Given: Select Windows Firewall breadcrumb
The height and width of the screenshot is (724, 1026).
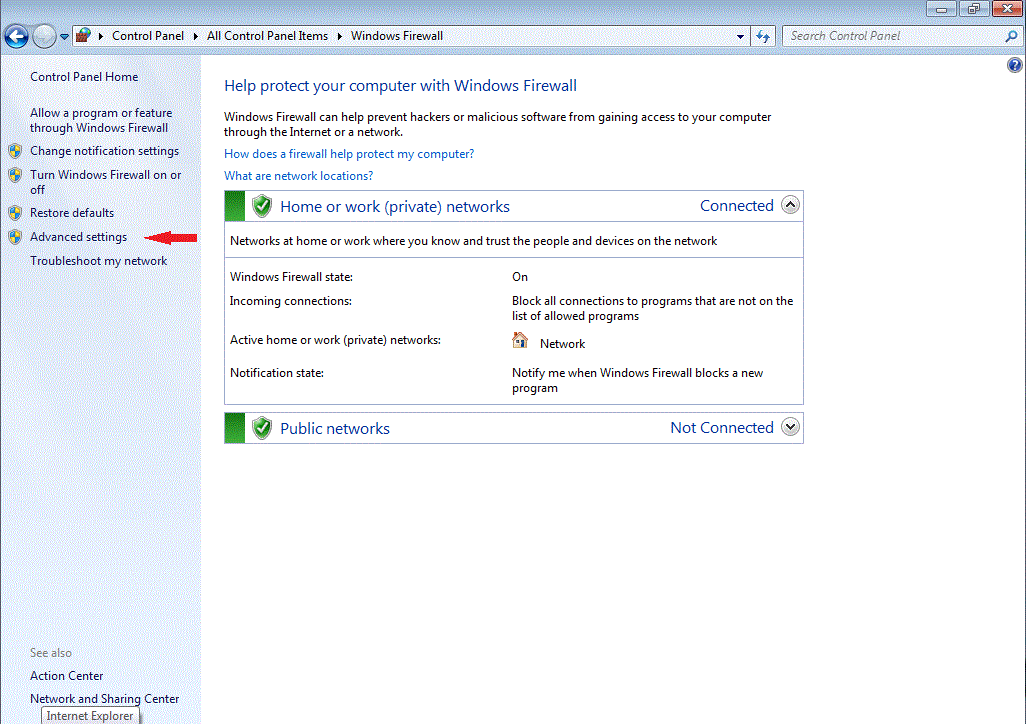Looking at the screenshot, I should pos(397,36).
